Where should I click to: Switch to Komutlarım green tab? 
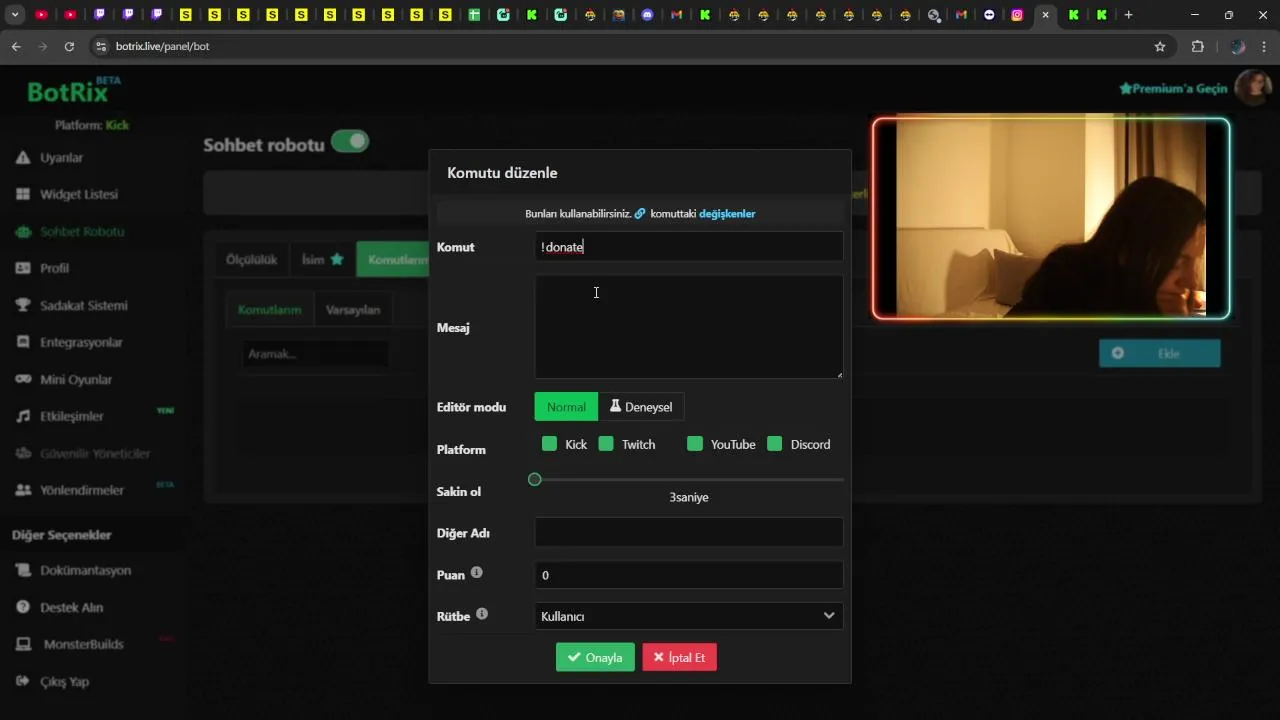pyautogui.click(x=394, y=259)
